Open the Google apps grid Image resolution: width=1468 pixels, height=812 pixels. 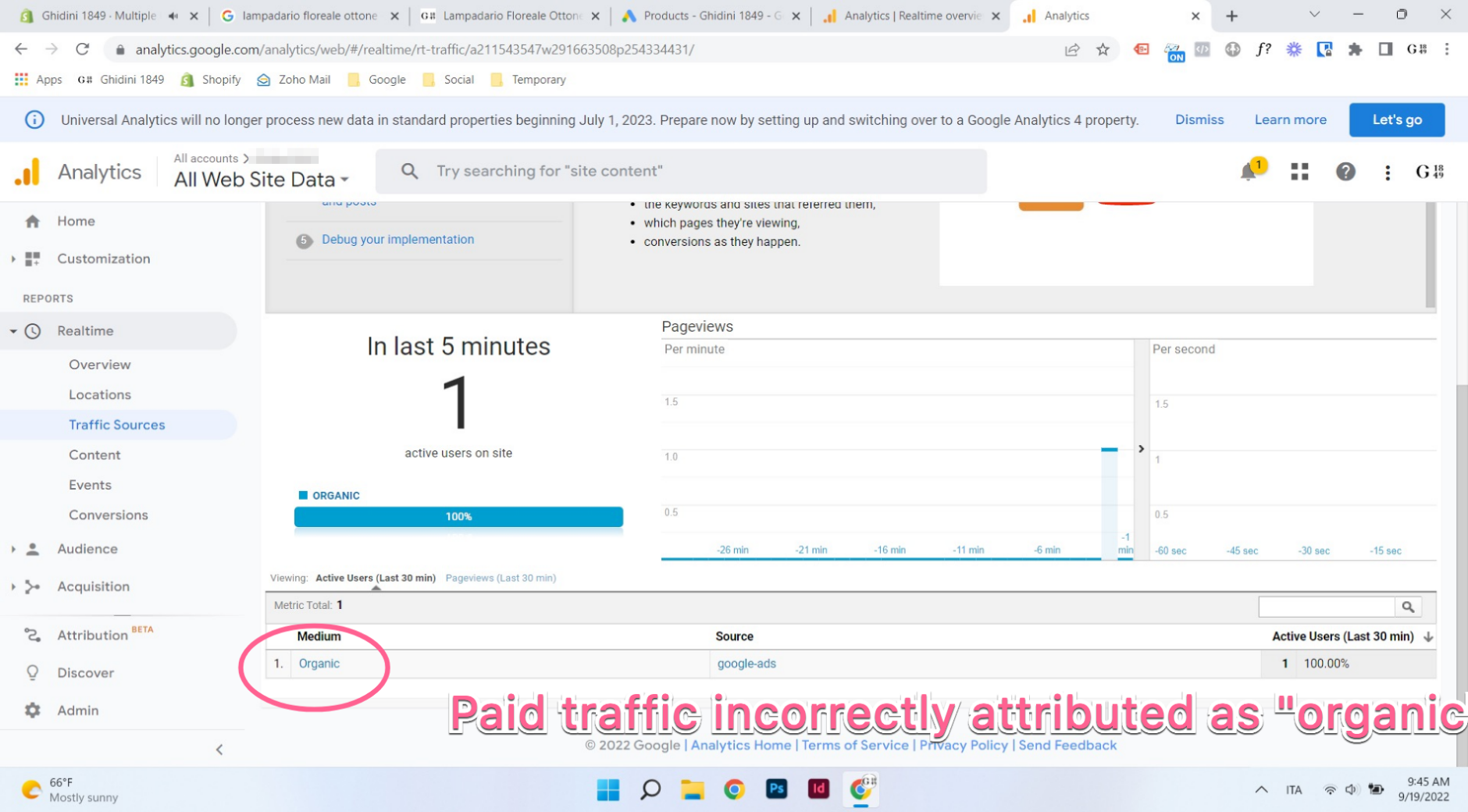[x=1299, y=172]
